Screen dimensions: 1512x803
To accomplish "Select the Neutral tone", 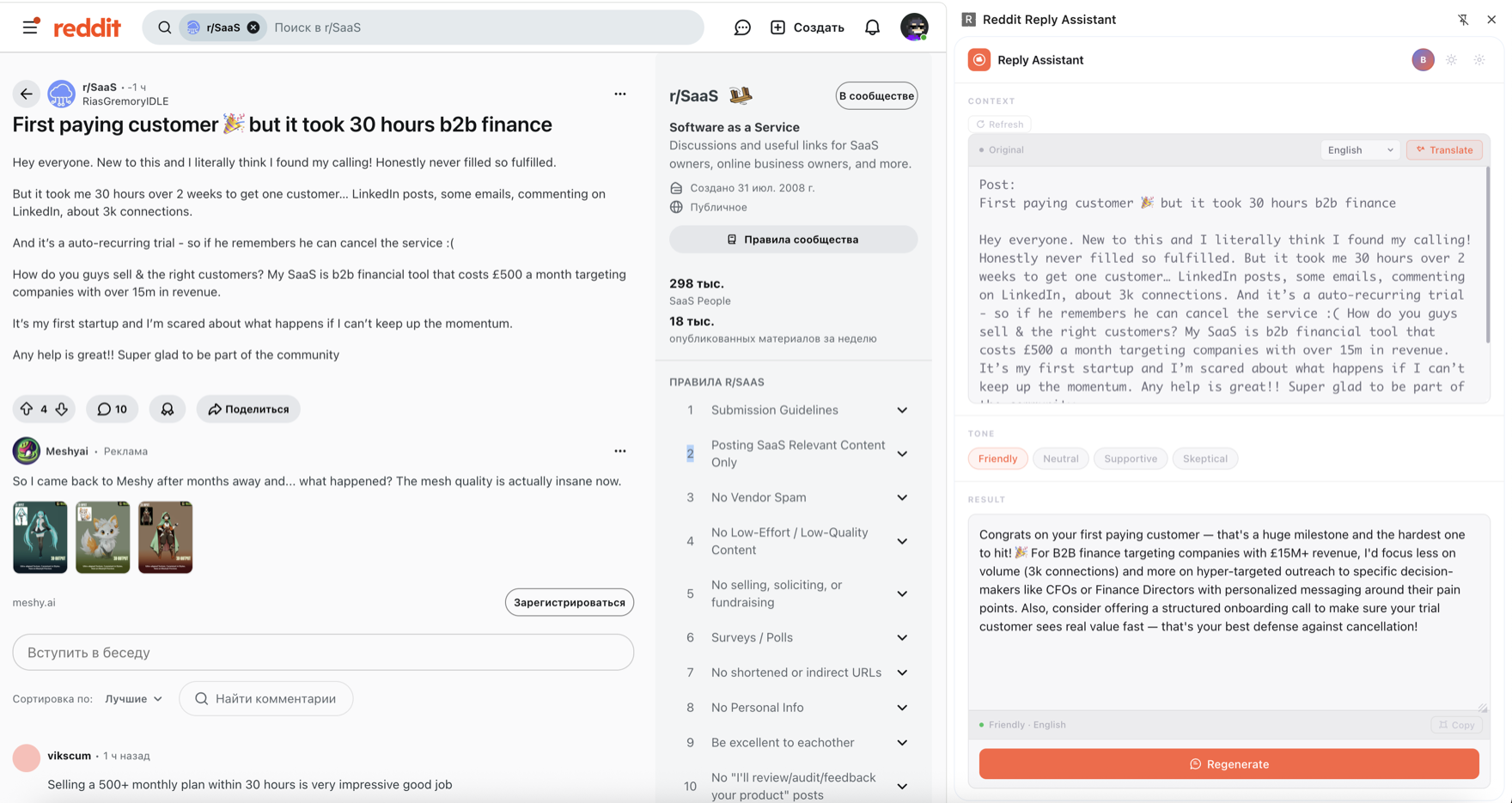I will tap(1060, 458).
